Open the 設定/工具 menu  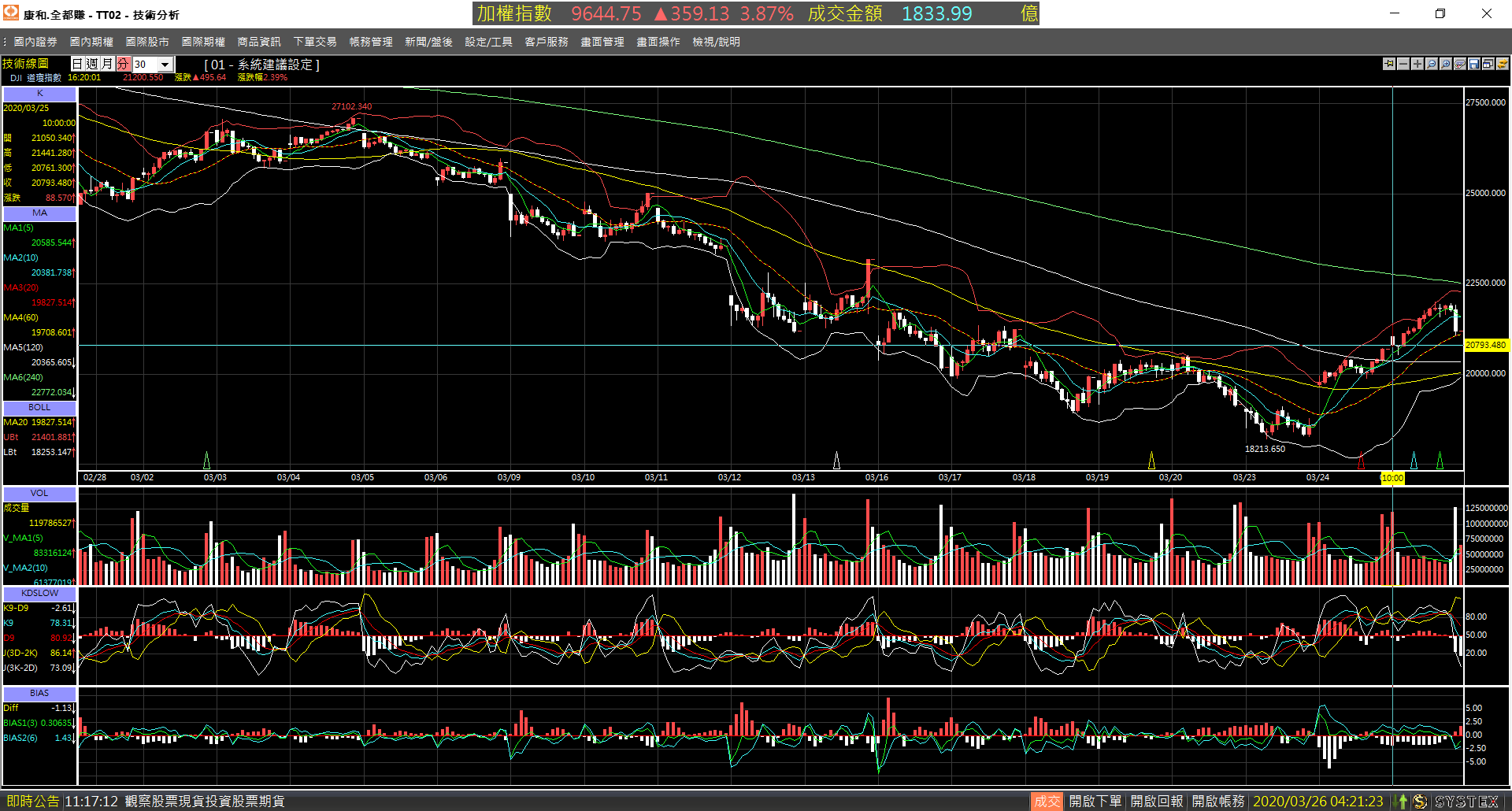coord(488,42)
